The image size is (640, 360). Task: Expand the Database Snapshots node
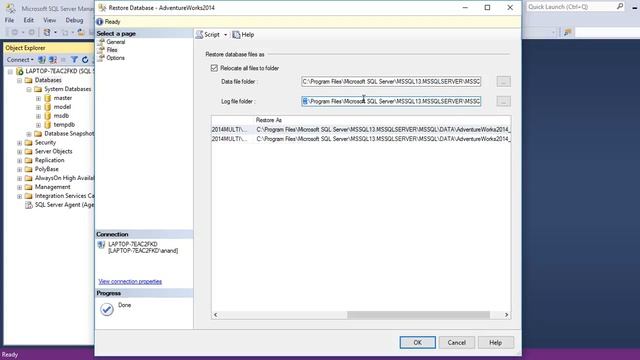(29, 134)
